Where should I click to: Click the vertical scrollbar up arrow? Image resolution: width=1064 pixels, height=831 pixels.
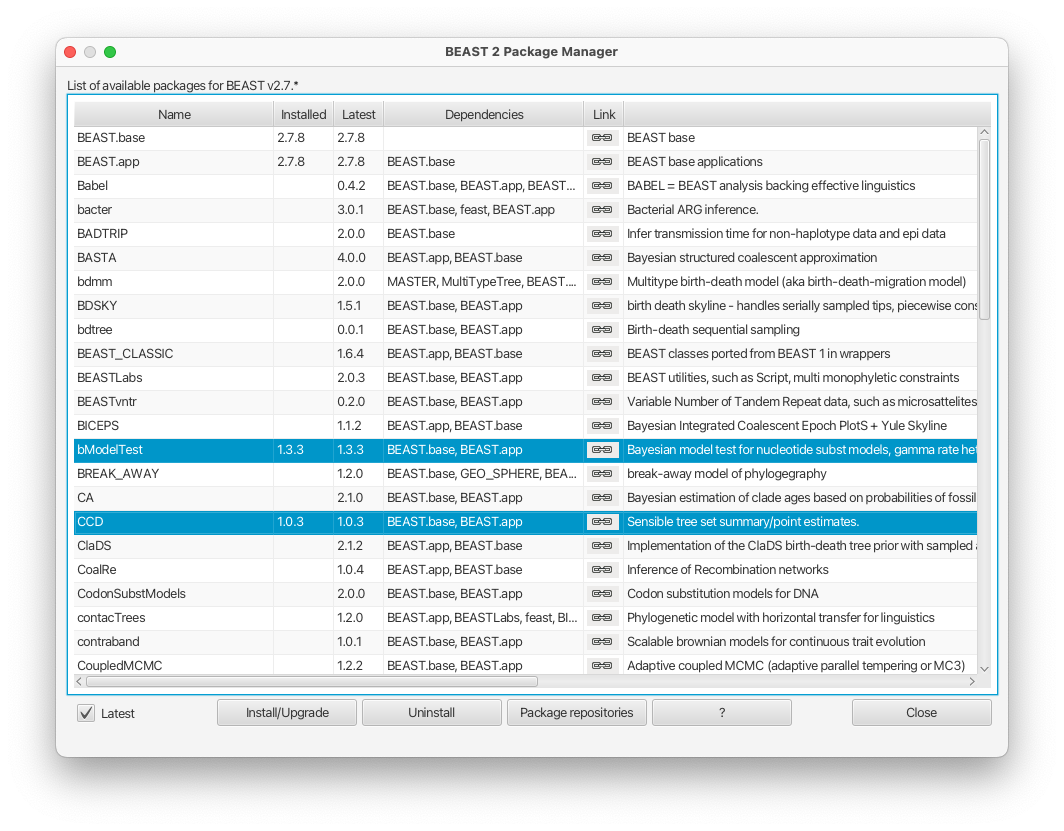(985, 132)
